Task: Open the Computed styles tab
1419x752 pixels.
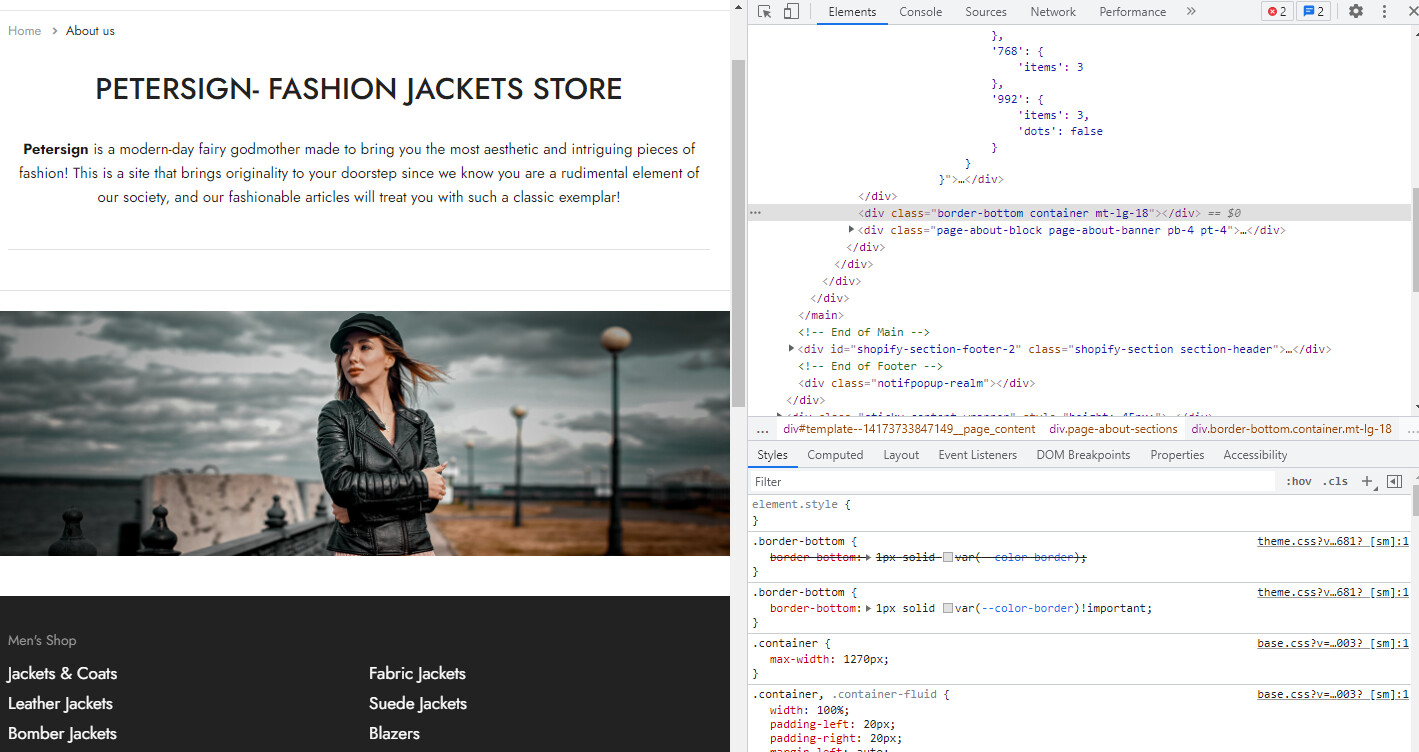Action: [835, 455]
